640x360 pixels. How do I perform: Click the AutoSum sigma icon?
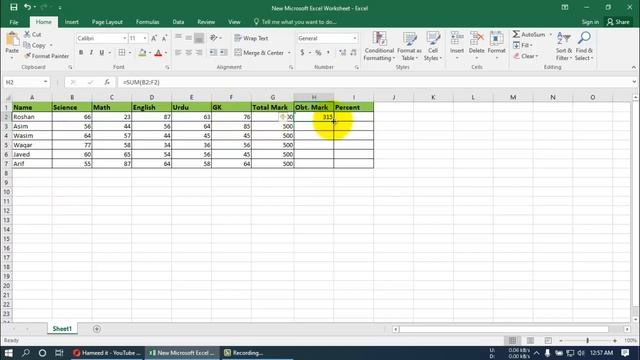tap(516, 34)
